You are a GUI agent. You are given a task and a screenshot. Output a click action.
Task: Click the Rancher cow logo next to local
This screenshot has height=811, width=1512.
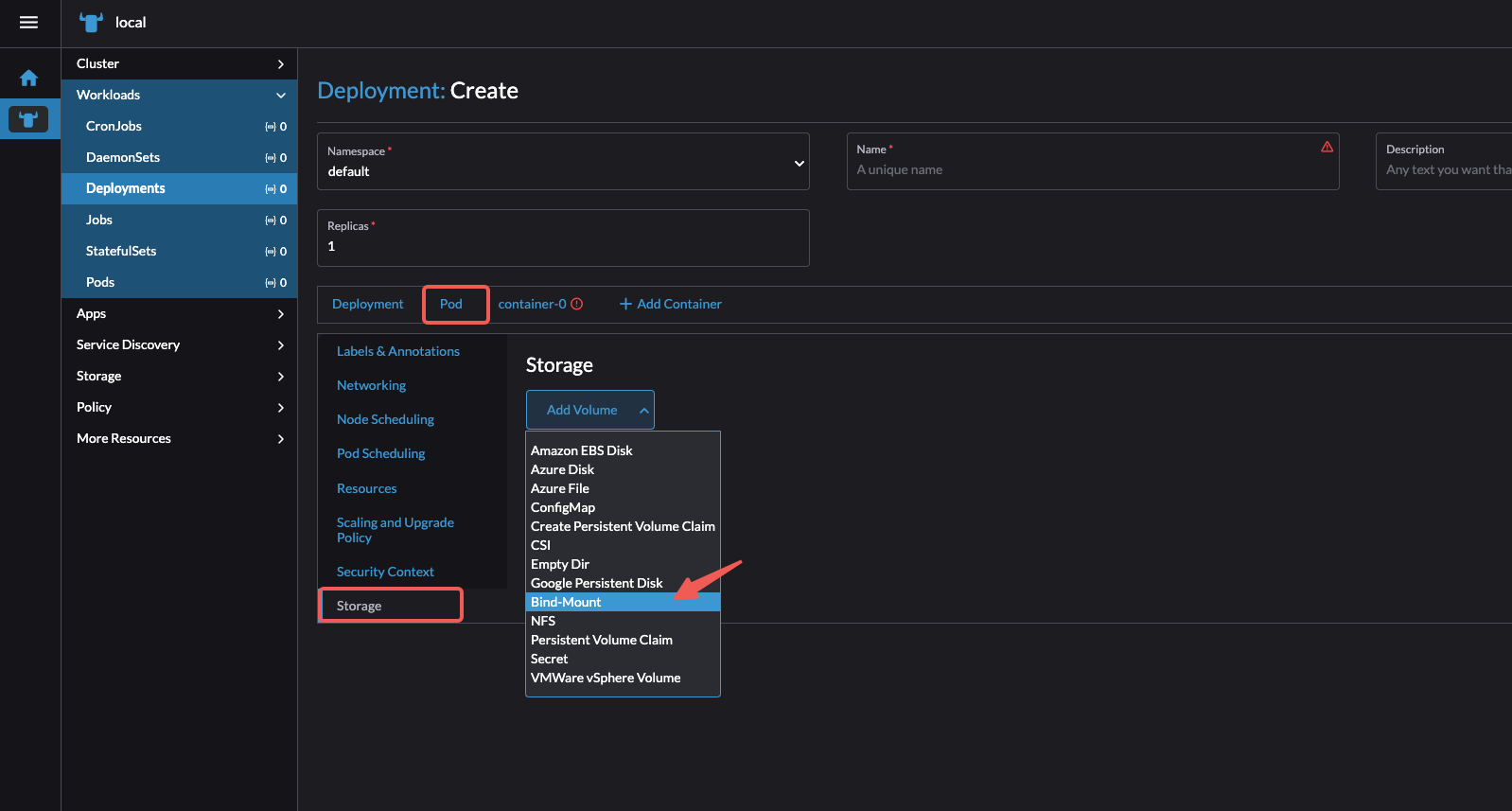91,22
